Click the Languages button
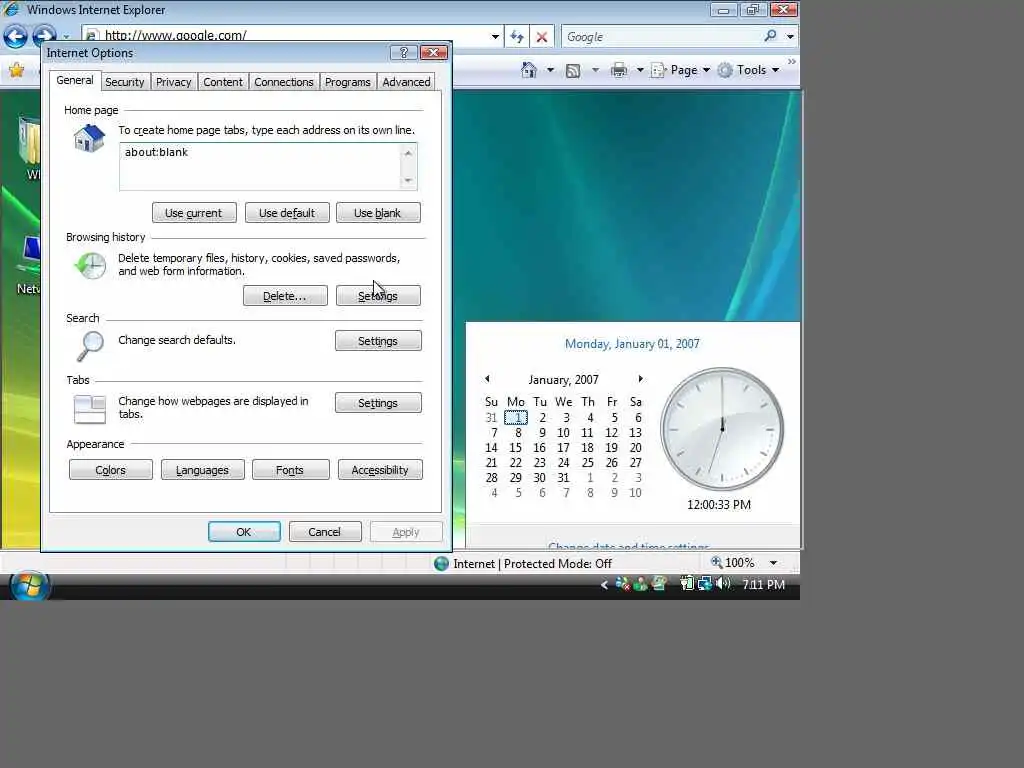 pos(202,470)
